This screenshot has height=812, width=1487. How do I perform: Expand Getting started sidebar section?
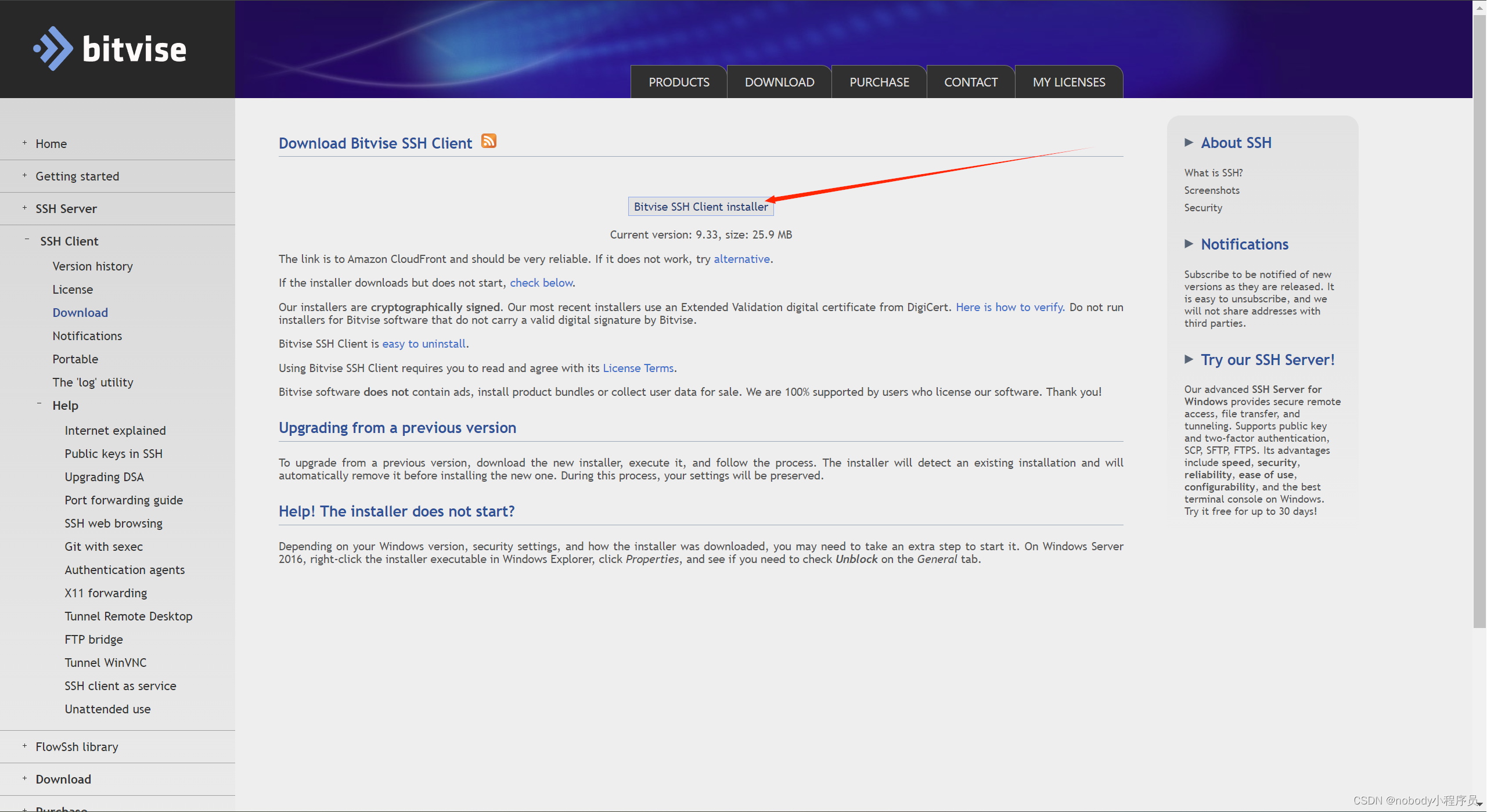click(x=24, y=175)
